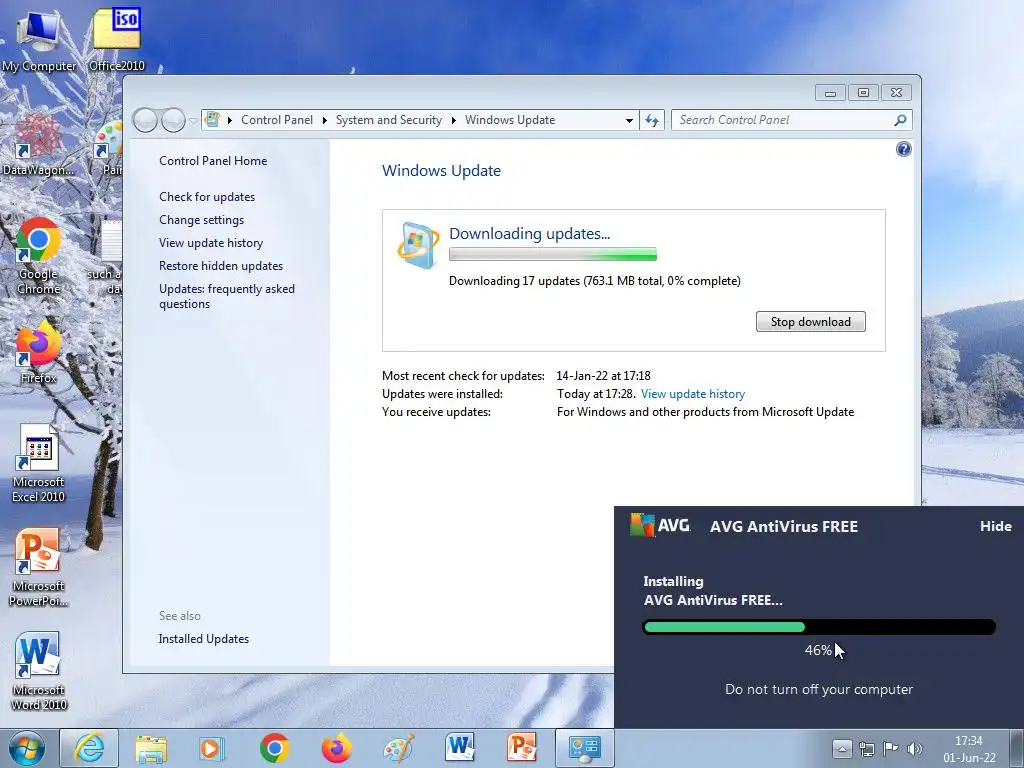1024x768 pixels.
Task: Click the Windows Update page heading
Action: 441,170
